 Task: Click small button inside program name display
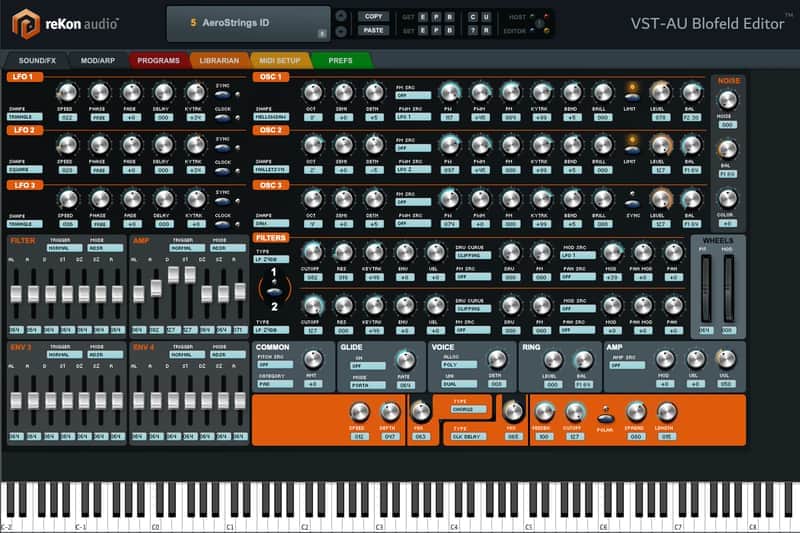pos(322,34)
